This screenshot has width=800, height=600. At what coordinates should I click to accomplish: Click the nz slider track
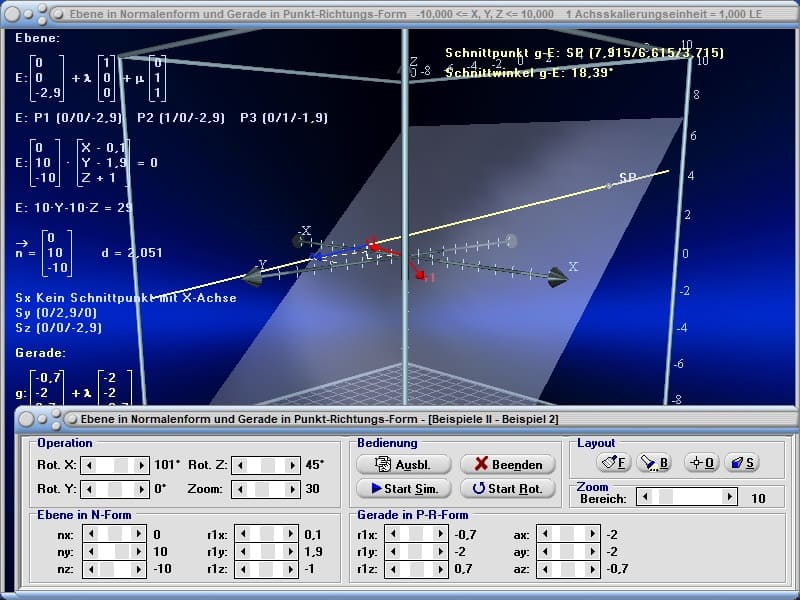click(115, 568)
